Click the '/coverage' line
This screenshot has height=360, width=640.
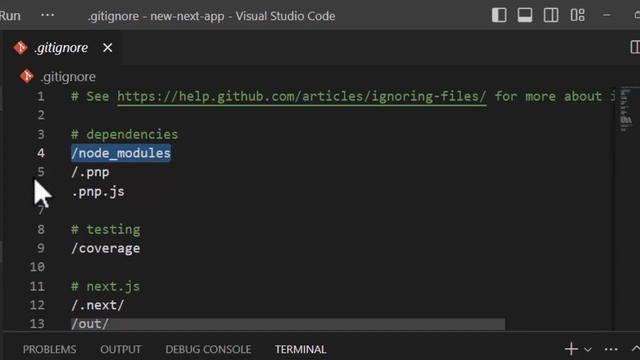pyautogui.click(x=106, y=248)
